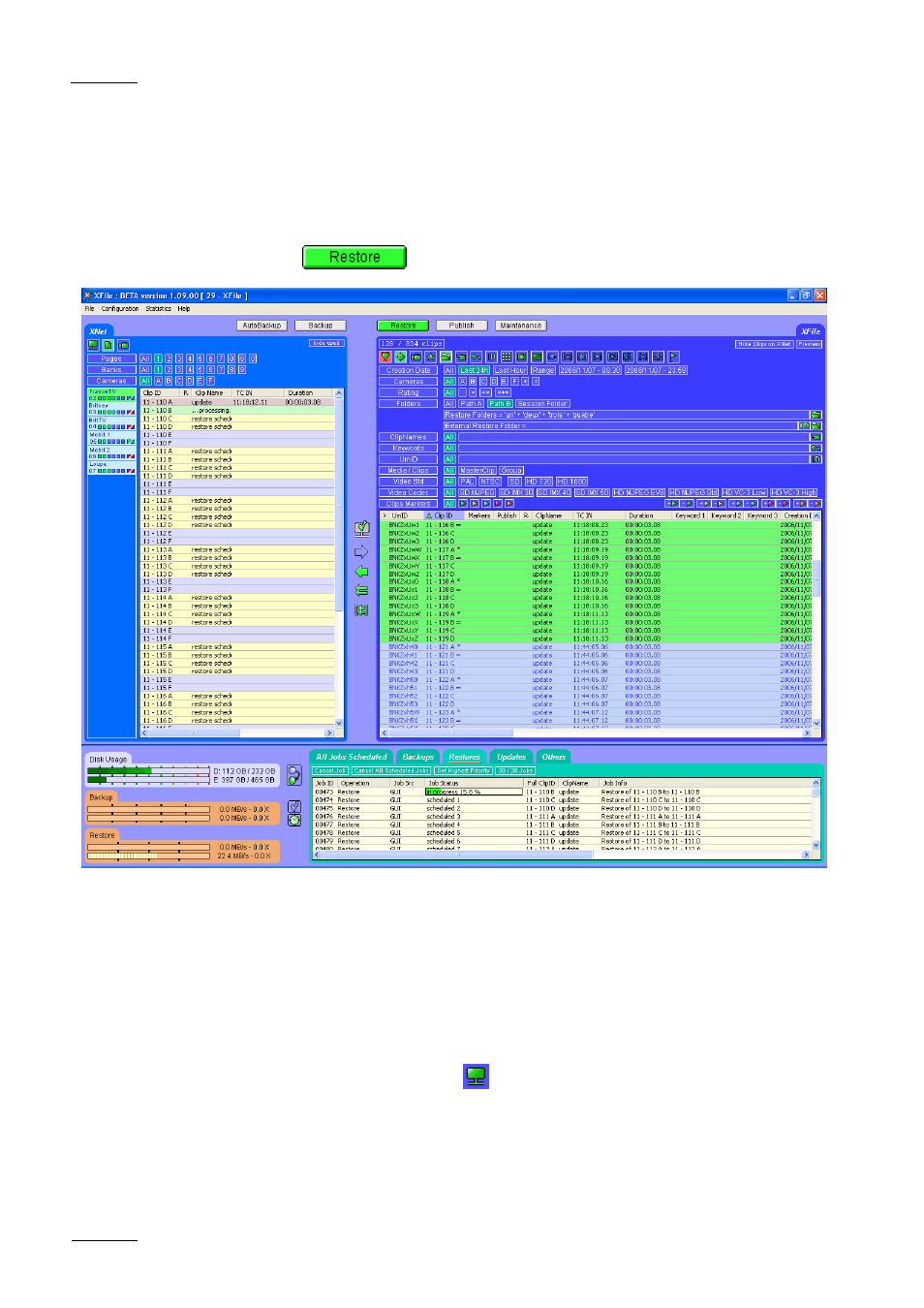This screenshot has width=924, height=1308.
Task: Toggle the MasterClip Media filter
Action: [477, 470]
